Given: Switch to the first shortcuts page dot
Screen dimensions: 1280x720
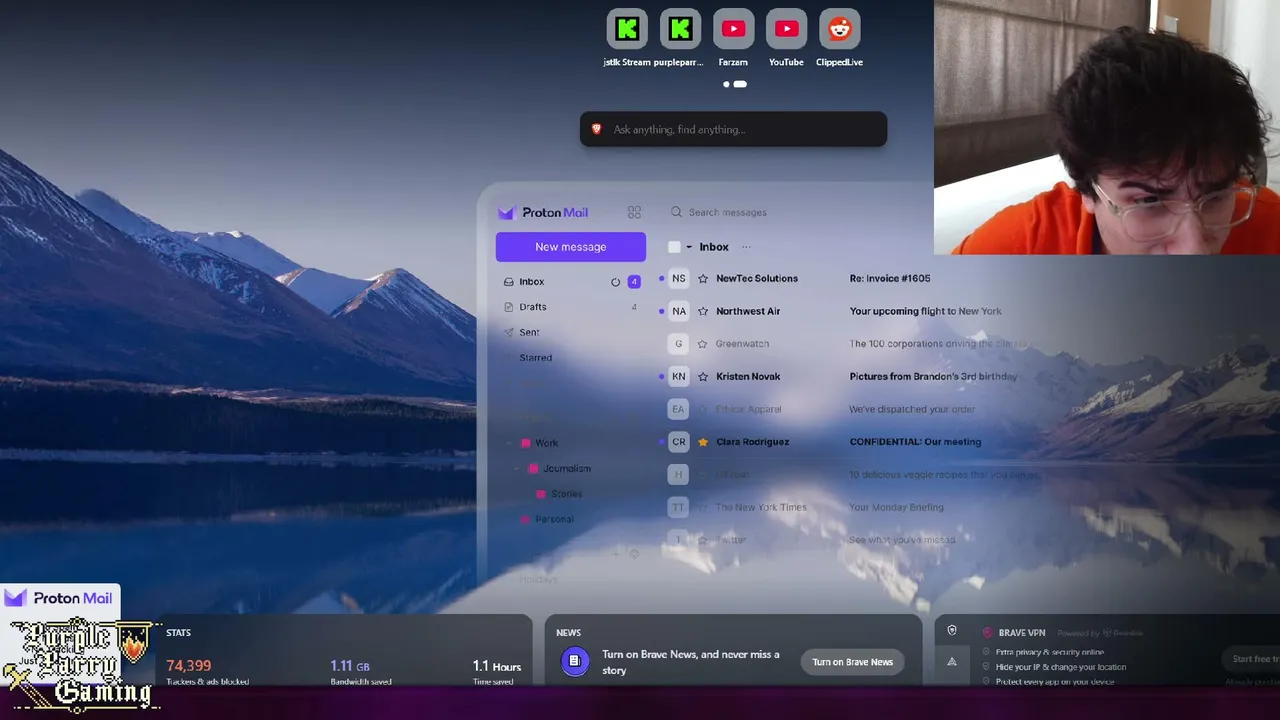Looking at the screenshot, I should tap(726, 84).
